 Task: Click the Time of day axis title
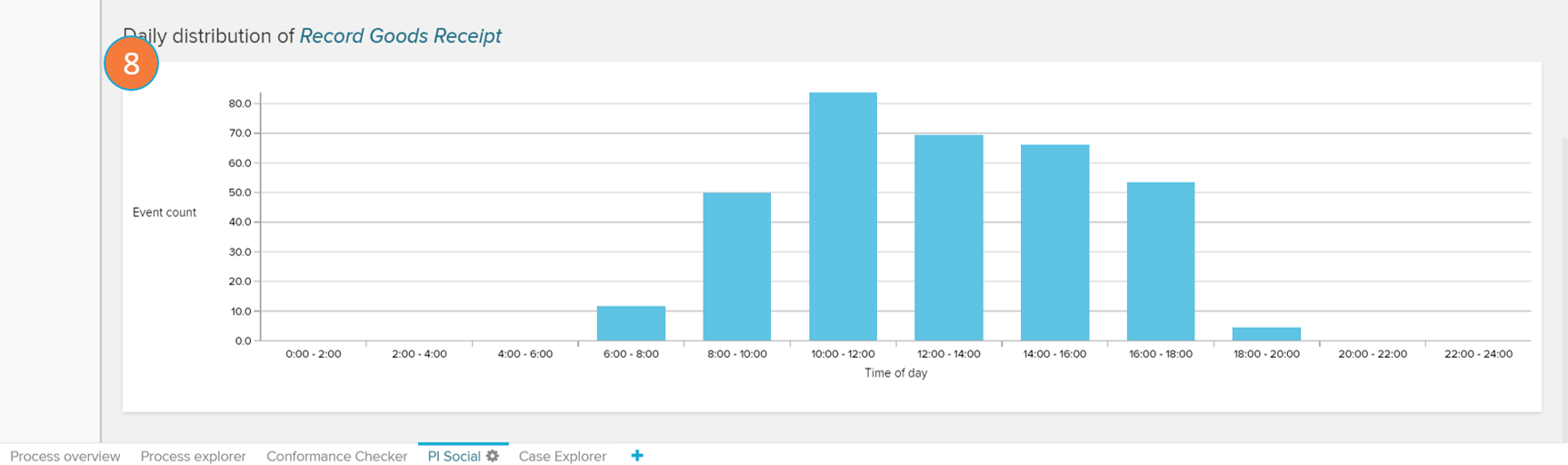(895, 373)
